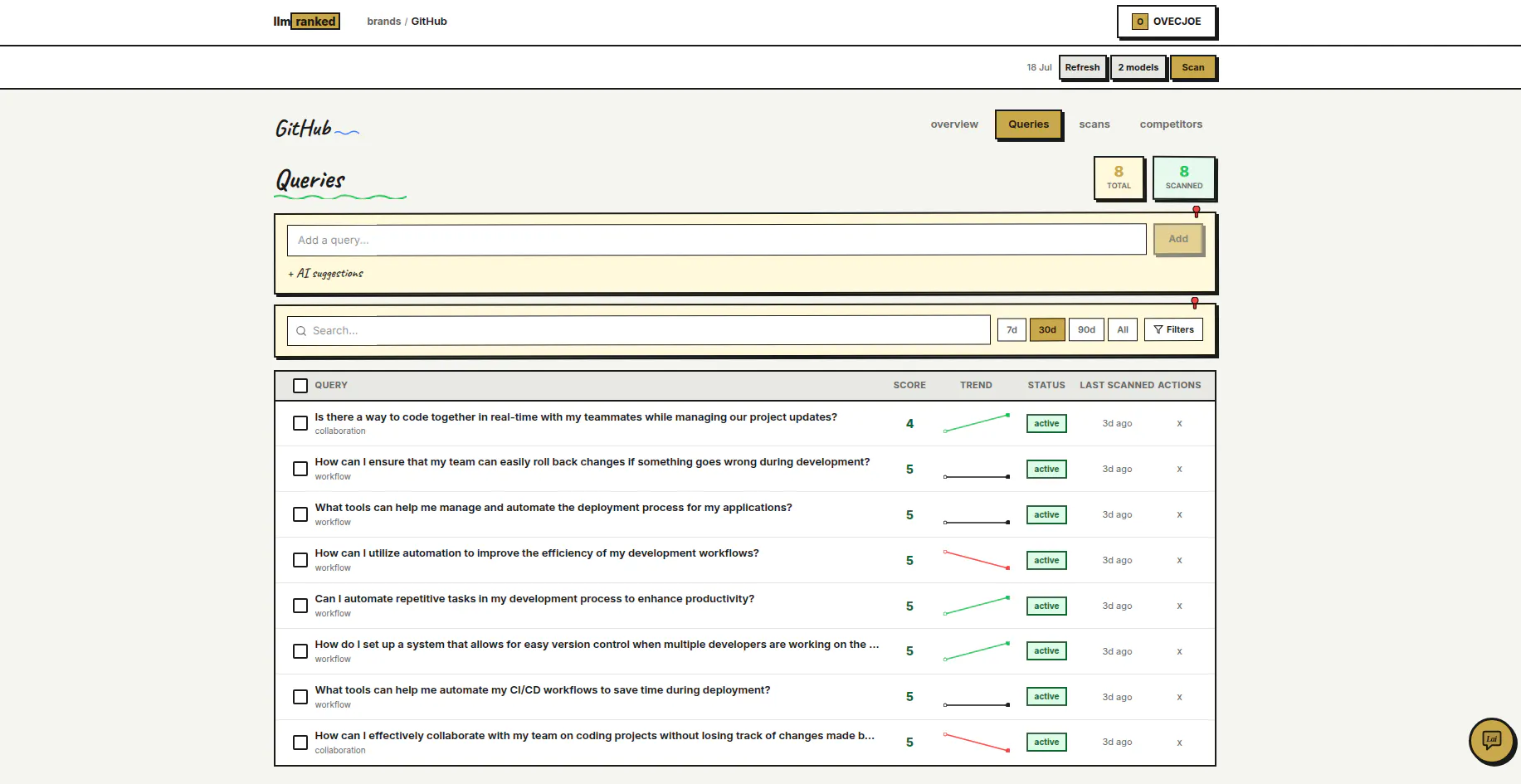
Task: Select the roll back changes query checkbox
Action: (x=300, y=470)
